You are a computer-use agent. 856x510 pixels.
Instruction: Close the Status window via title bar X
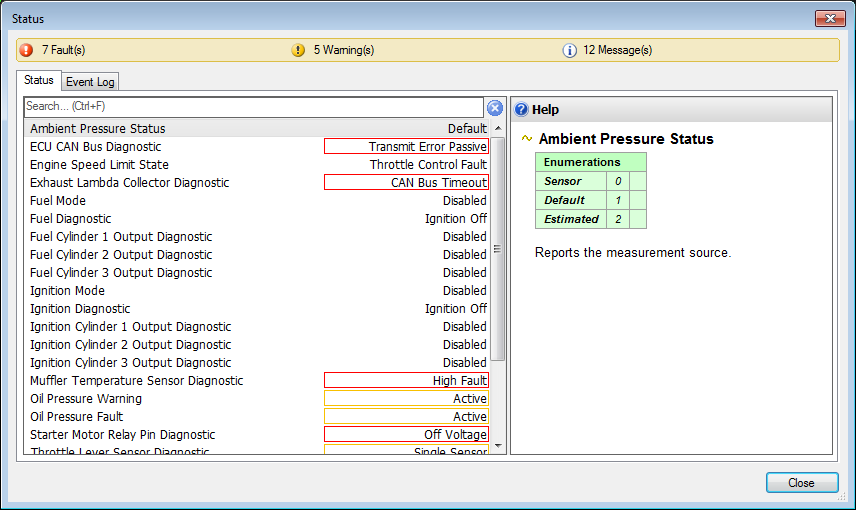click(829, 19)
